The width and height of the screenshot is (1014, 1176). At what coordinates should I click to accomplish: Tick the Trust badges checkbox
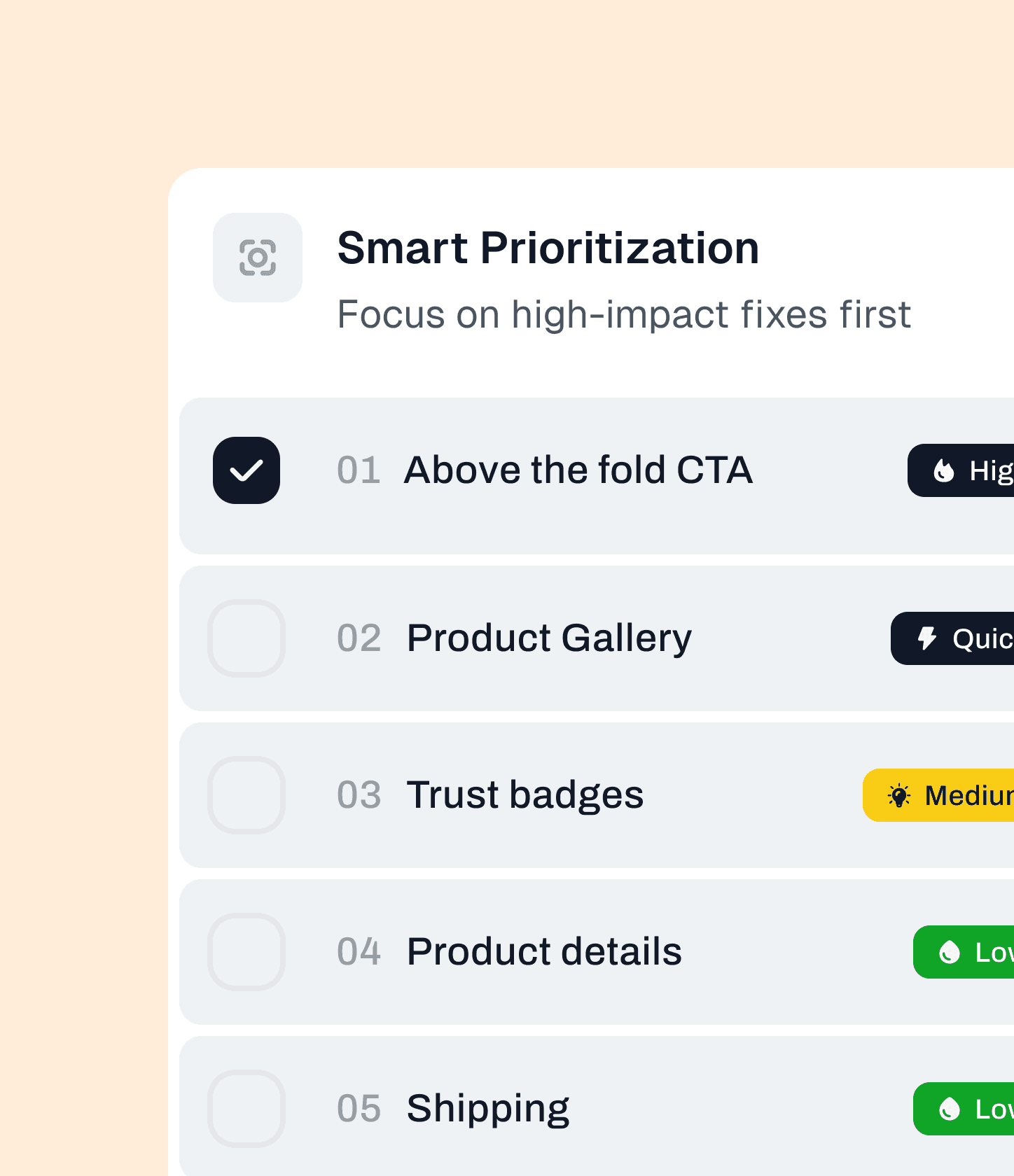tap(246, 795)
